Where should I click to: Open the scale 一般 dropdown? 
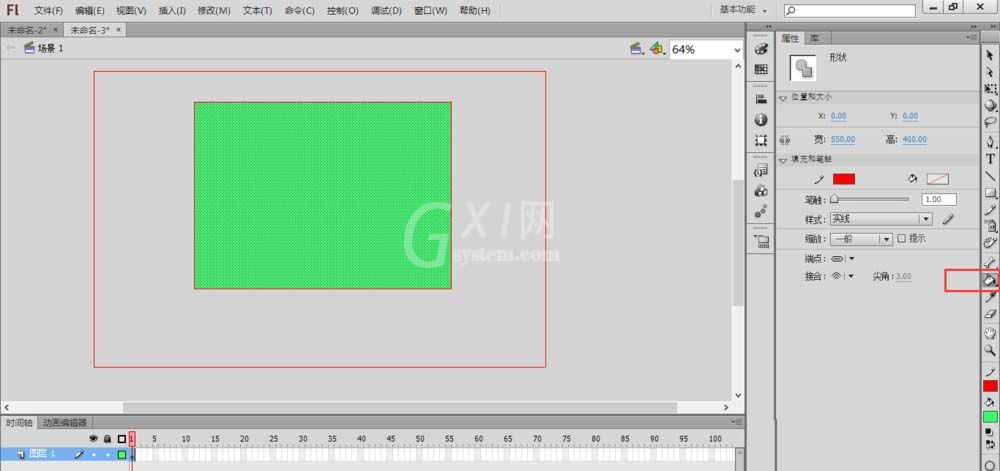860,239
